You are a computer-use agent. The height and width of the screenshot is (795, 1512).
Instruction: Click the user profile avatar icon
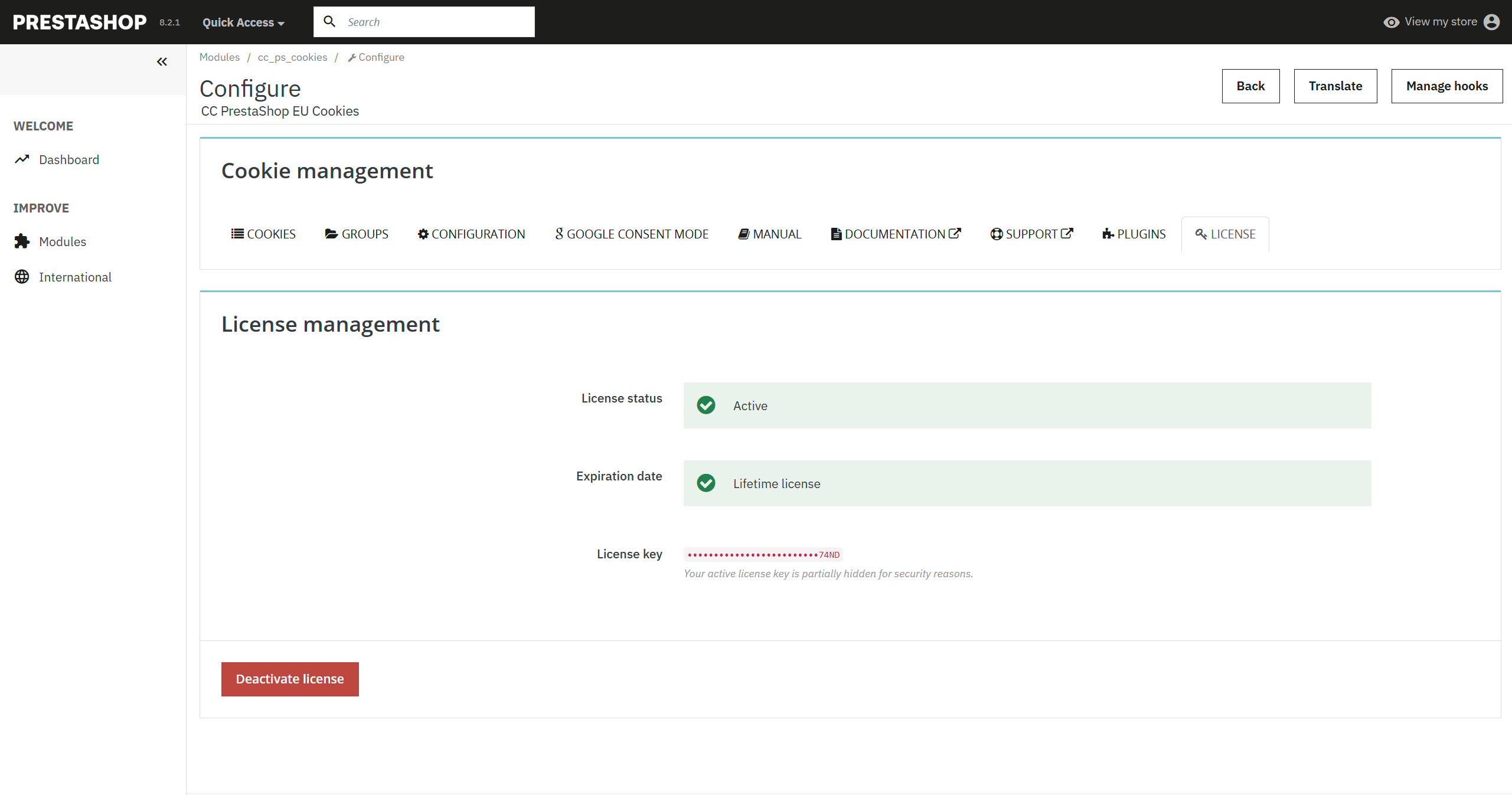tap(1491, 22)
